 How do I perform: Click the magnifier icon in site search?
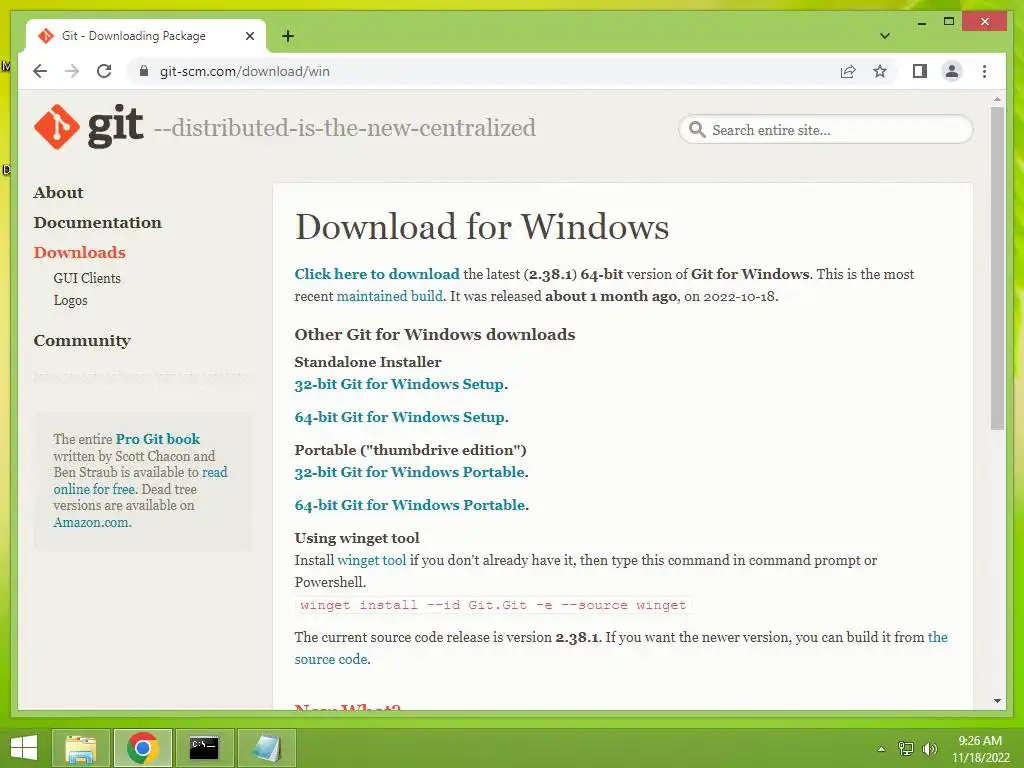(697, 129)
